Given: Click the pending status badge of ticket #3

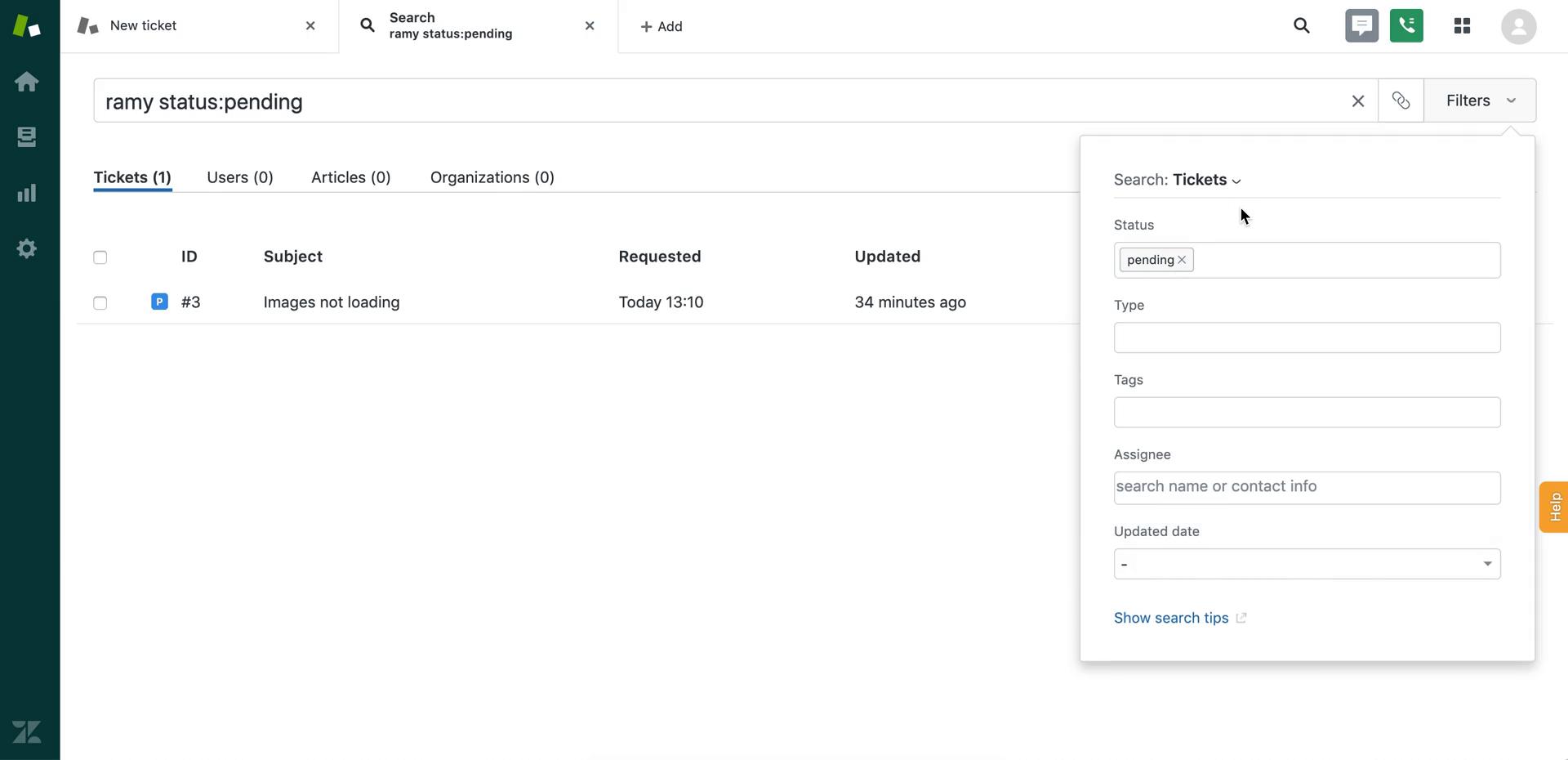Looking at the screenshot, I should [x=159, y=302].
